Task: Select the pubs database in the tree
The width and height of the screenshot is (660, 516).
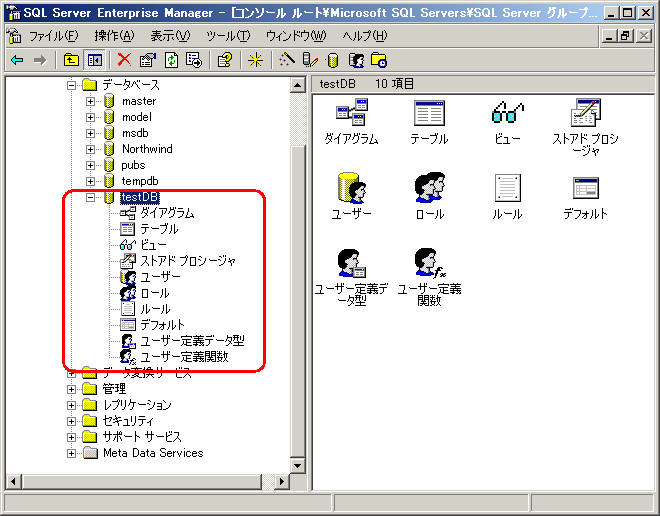Action: click(x=132, y=165)
